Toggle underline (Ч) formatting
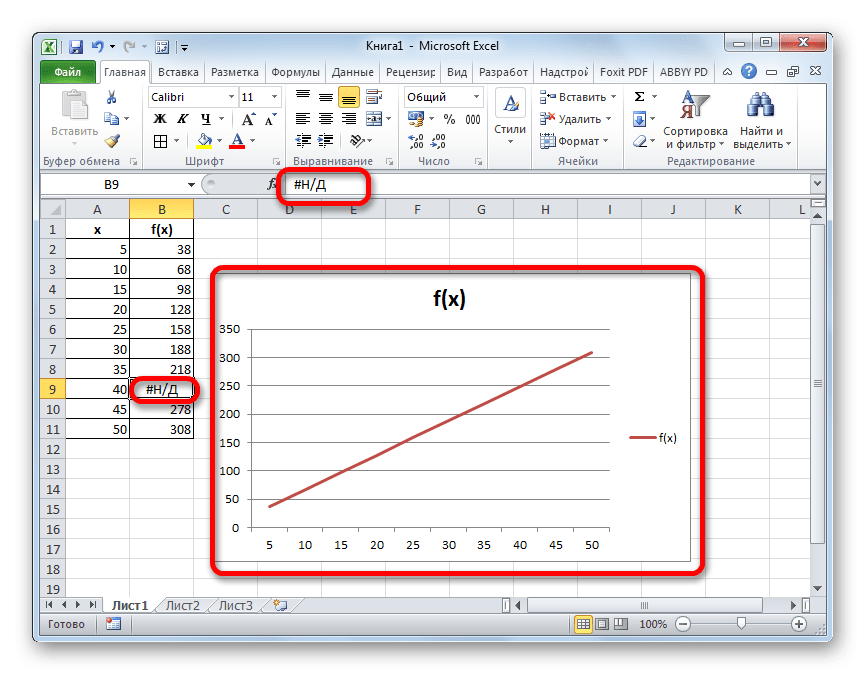This screenshot has width=866, height=675. tap(205, 119)
